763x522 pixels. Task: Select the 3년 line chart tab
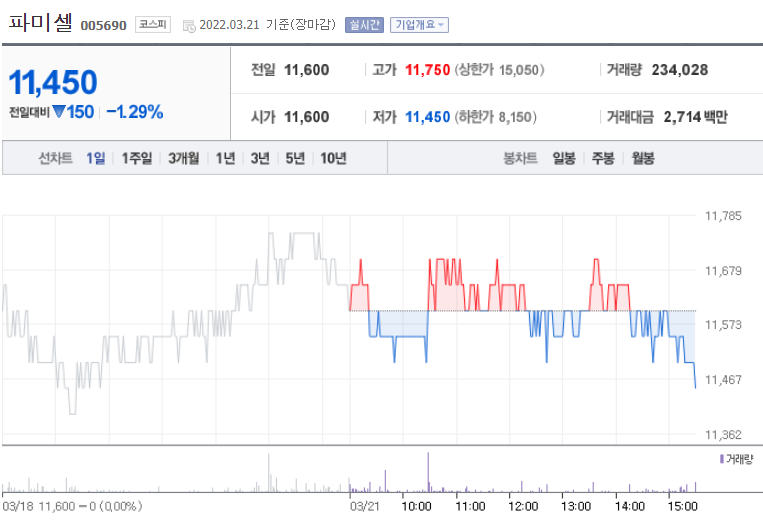click(260, 158)
